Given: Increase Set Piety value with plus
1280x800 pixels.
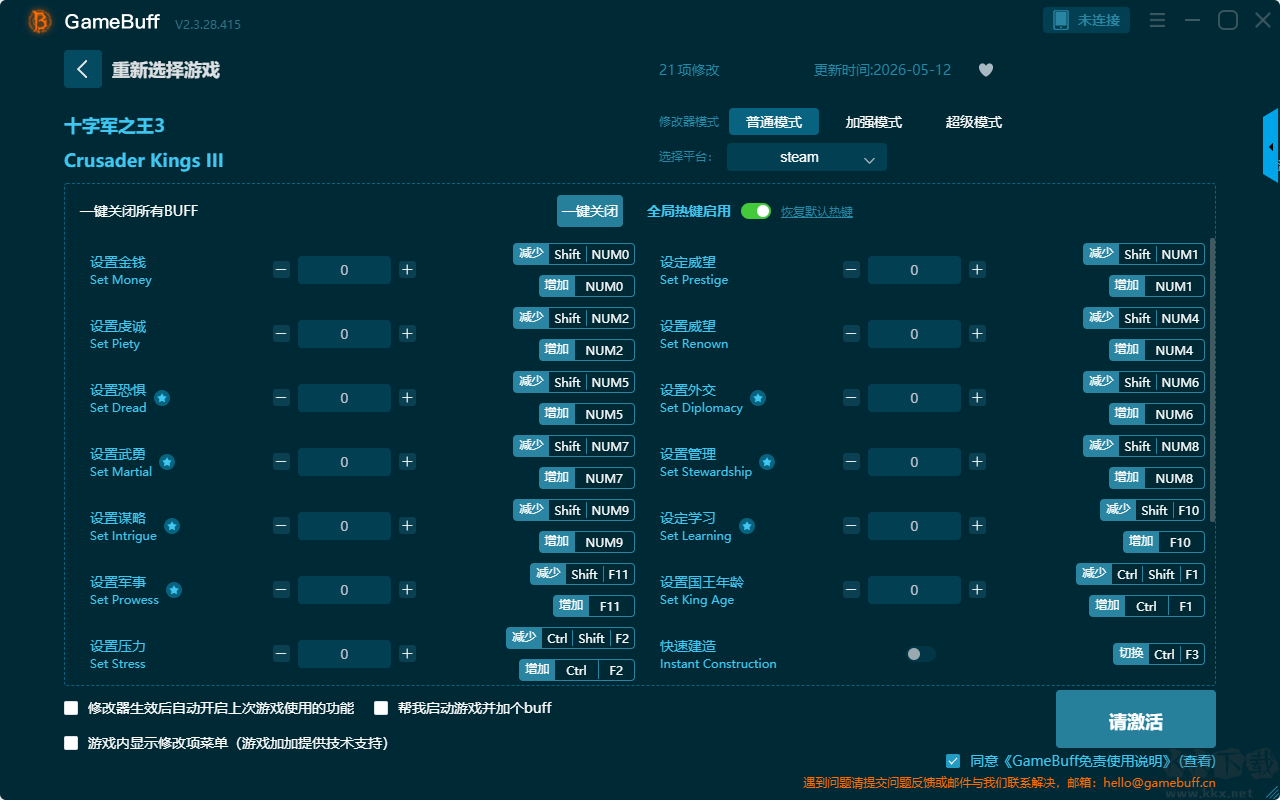Looking at the screenshot, I should pos(407,334).
